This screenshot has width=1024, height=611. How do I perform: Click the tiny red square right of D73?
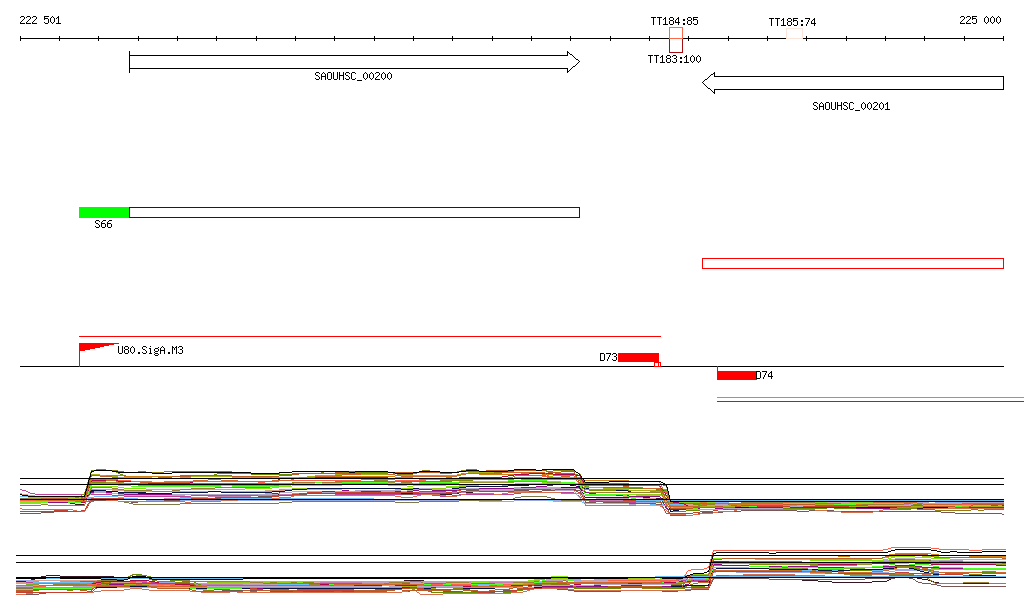(x=657, y=364)
